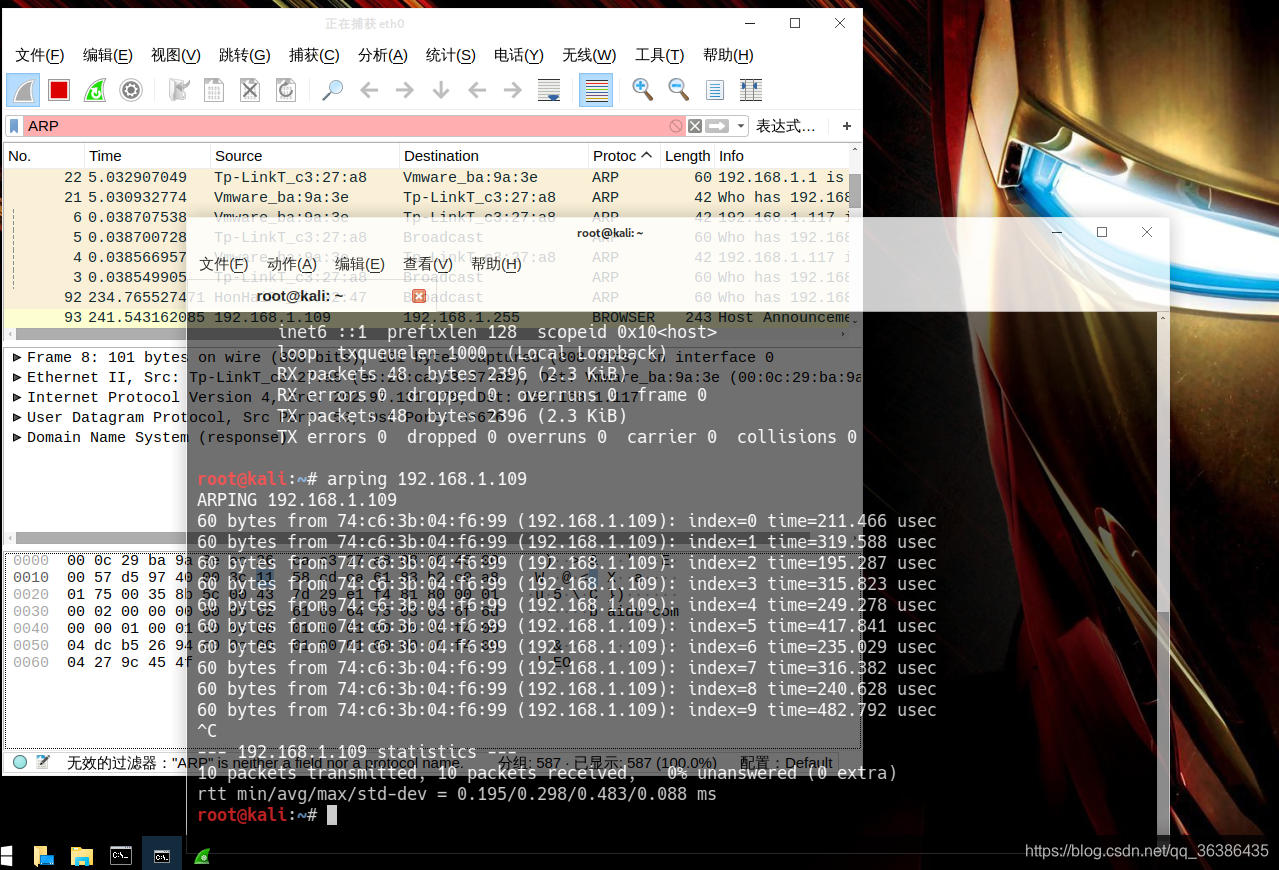Restart the current capture

coord(95,90)
